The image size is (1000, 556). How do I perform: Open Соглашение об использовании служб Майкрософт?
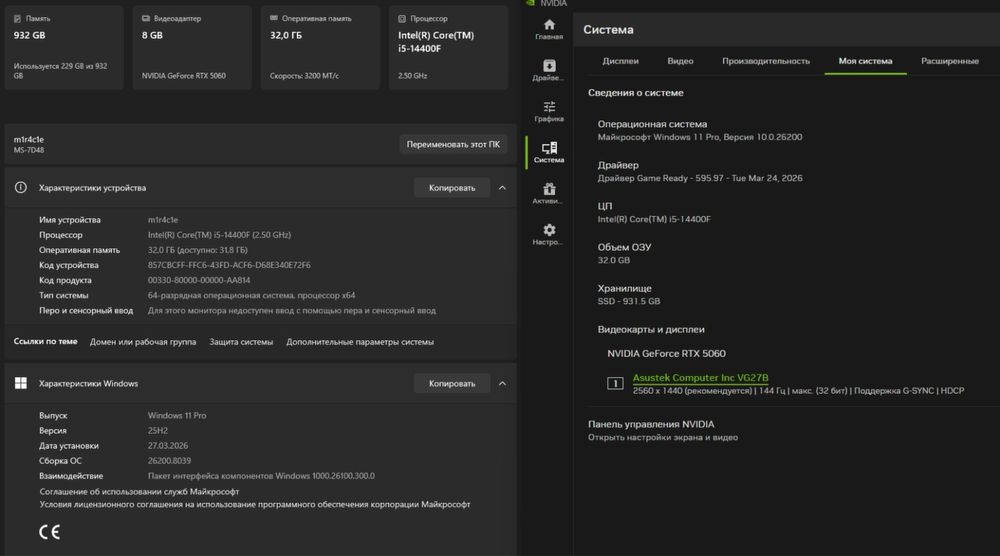tap(139, 491)
